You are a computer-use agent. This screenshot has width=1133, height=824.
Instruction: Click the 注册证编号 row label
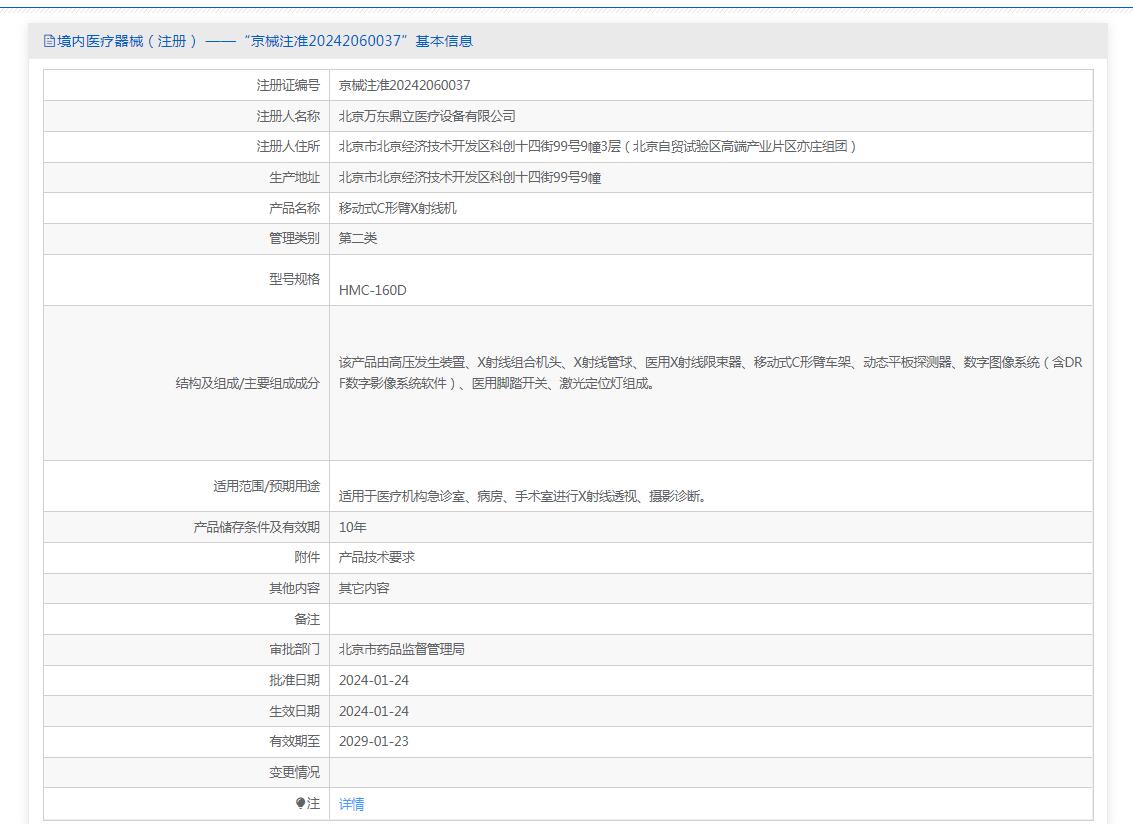pos(288,85)
